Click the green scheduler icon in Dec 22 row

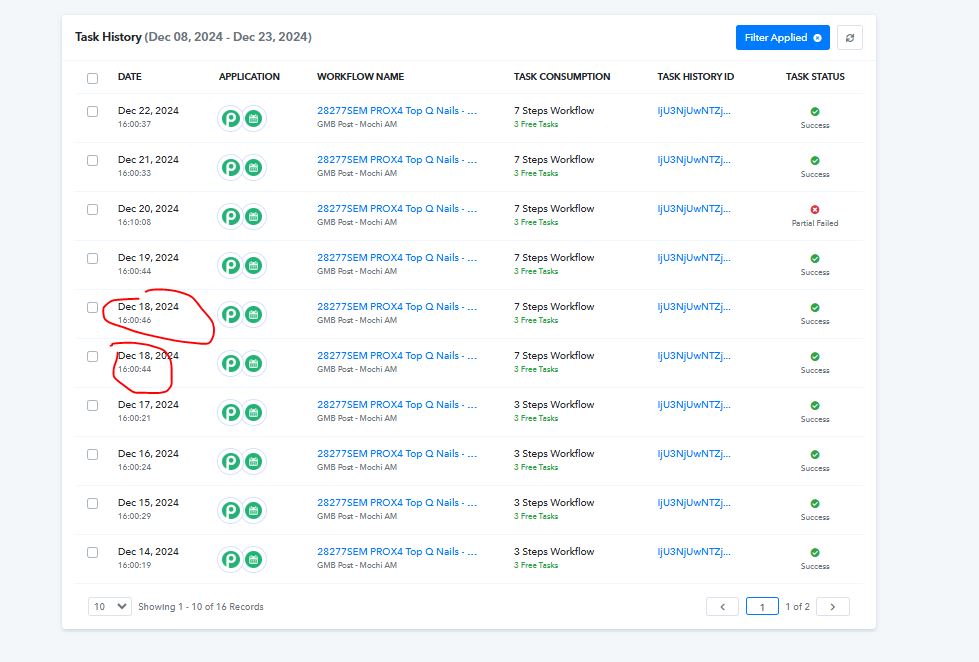pos(253,118)
